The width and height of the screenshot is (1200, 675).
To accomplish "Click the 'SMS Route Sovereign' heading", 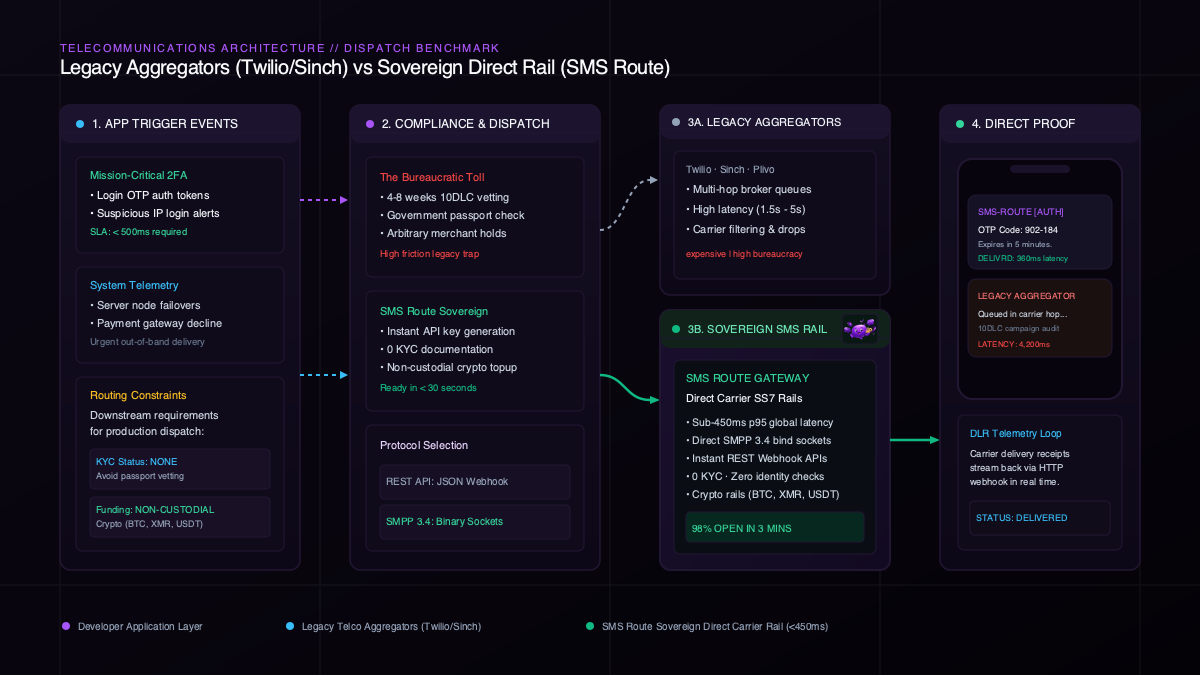I will (x=434, y=311).
